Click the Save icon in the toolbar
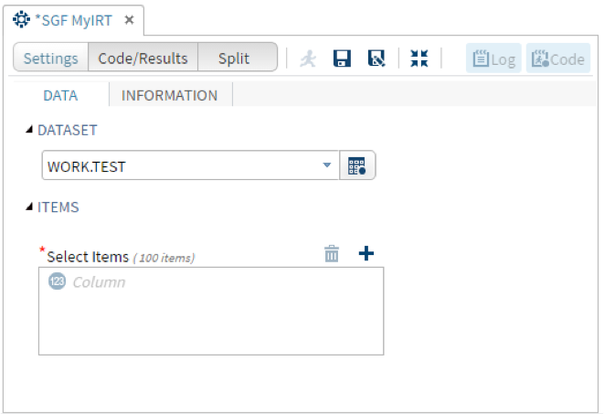The width and height of the screenshot is (604, 414). pyautogui.click(x=342, y=59)
